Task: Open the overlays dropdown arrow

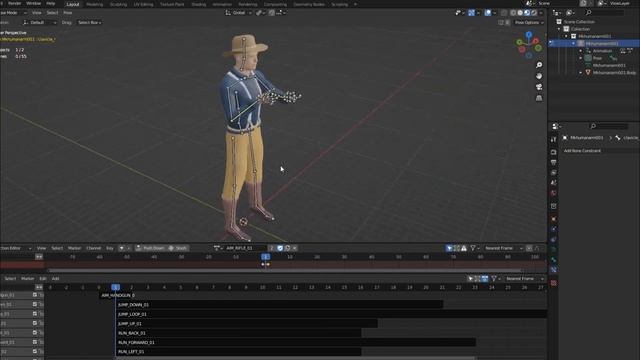Action: 494,13
